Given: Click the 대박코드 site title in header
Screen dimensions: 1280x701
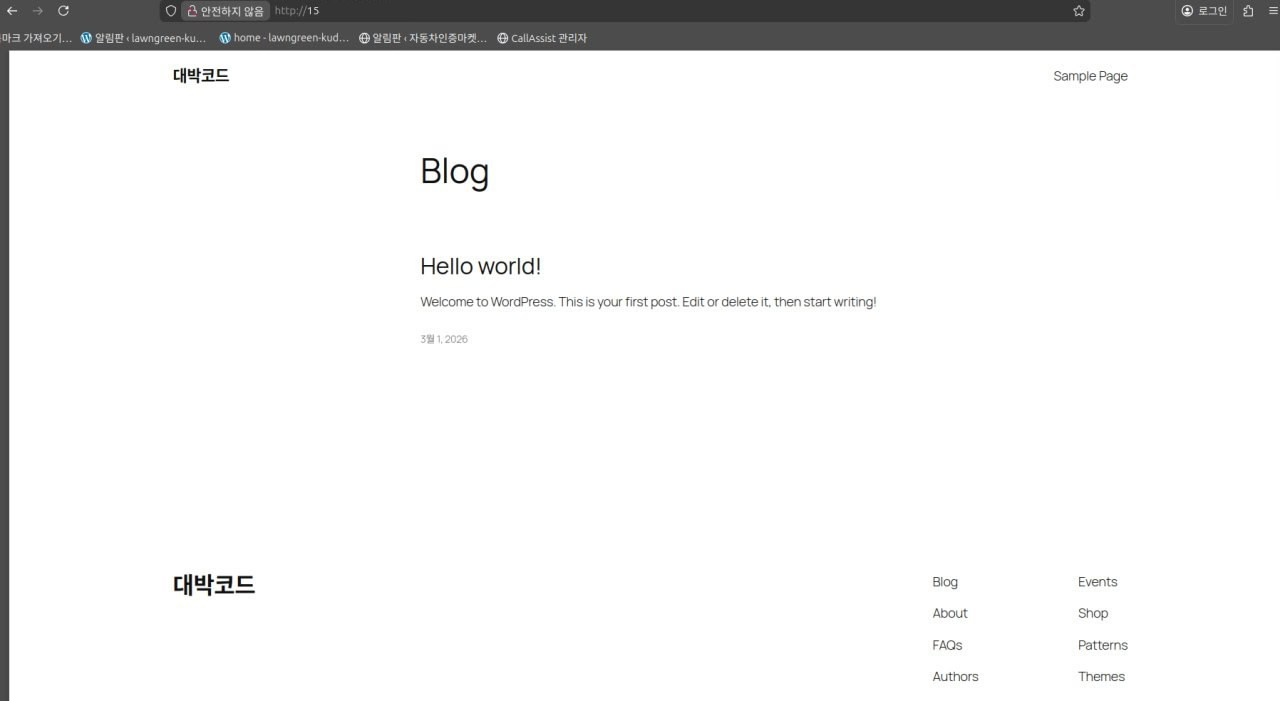Looking at the screenshot, I should pyautogui.click(x=201, y=76).
